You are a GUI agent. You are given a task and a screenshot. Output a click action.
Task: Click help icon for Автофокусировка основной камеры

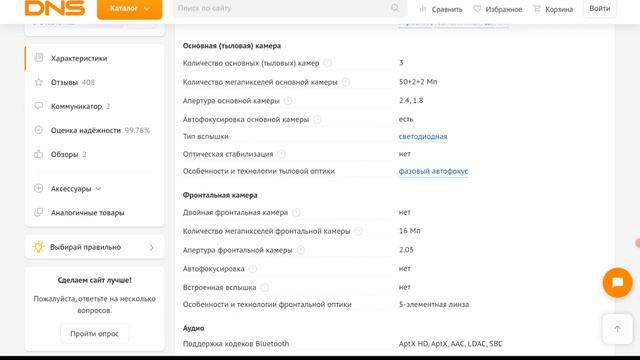317,120
